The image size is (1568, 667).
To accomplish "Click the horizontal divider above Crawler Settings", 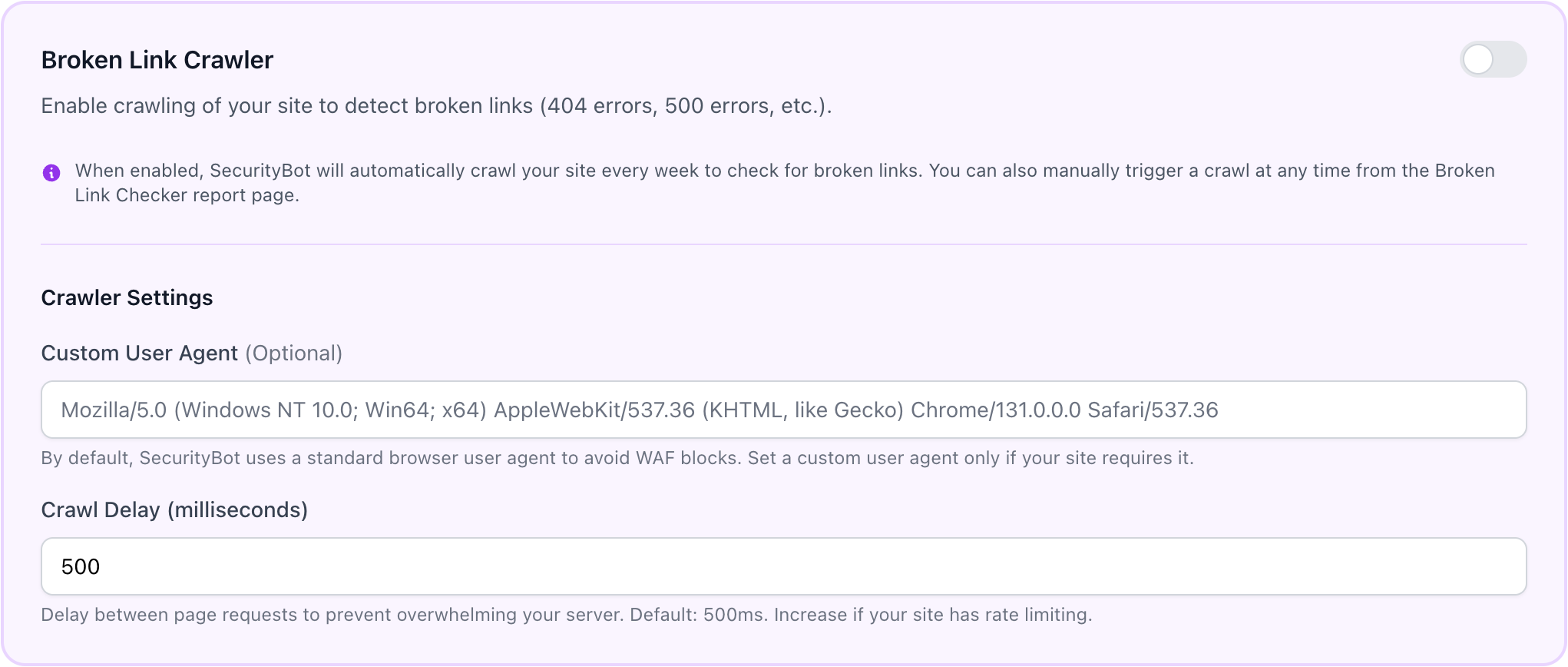I will point(783,244).
